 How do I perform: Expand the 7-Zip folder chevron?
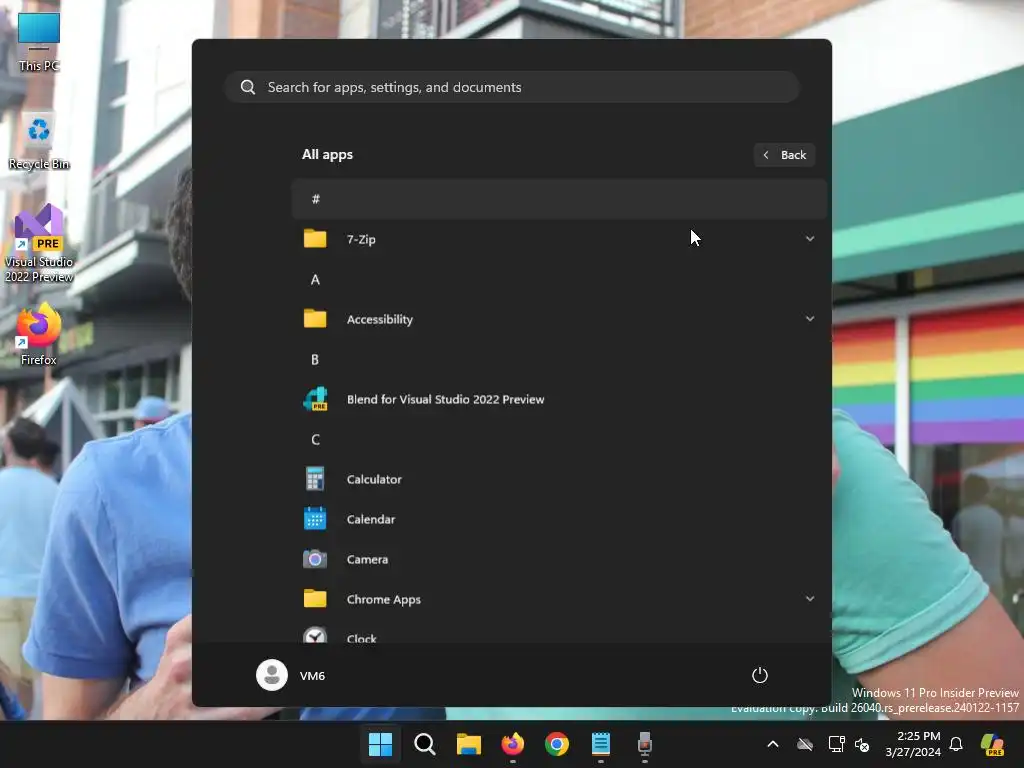pyautogui.click(x=810, y=239)
